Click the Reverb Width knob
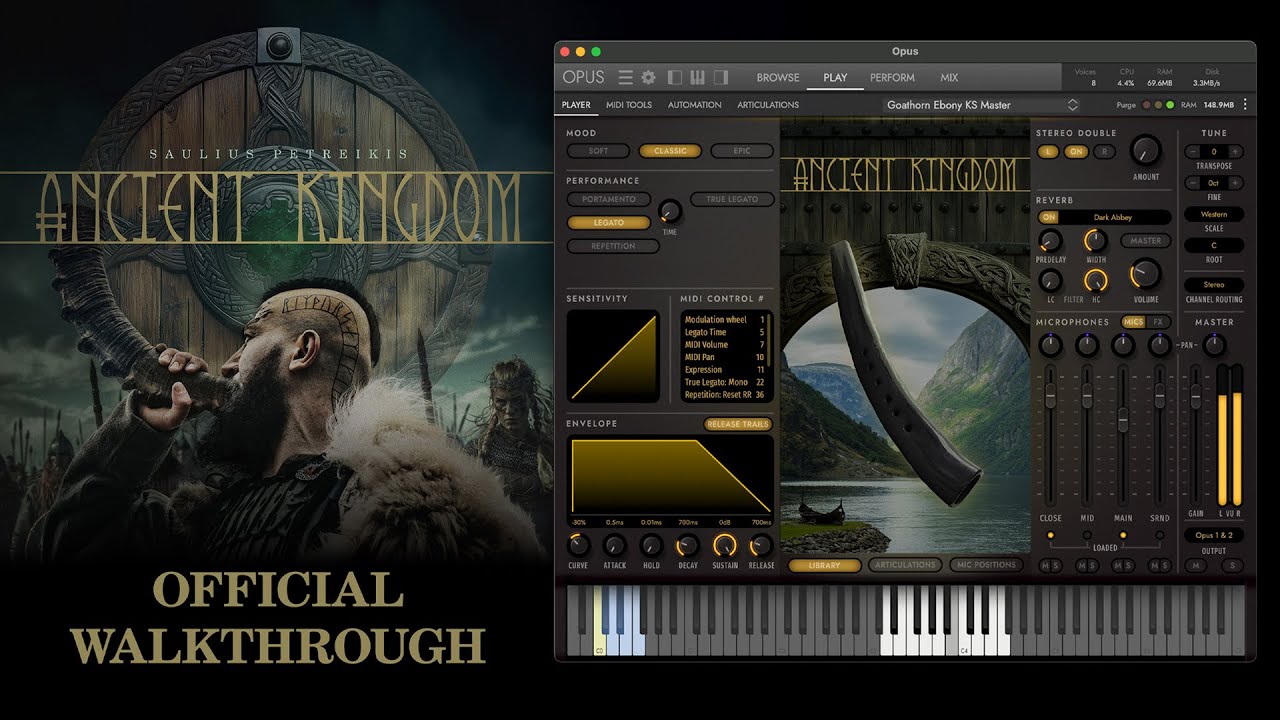The width and height of the screenshot is (1280, 720). [1096, 241]
